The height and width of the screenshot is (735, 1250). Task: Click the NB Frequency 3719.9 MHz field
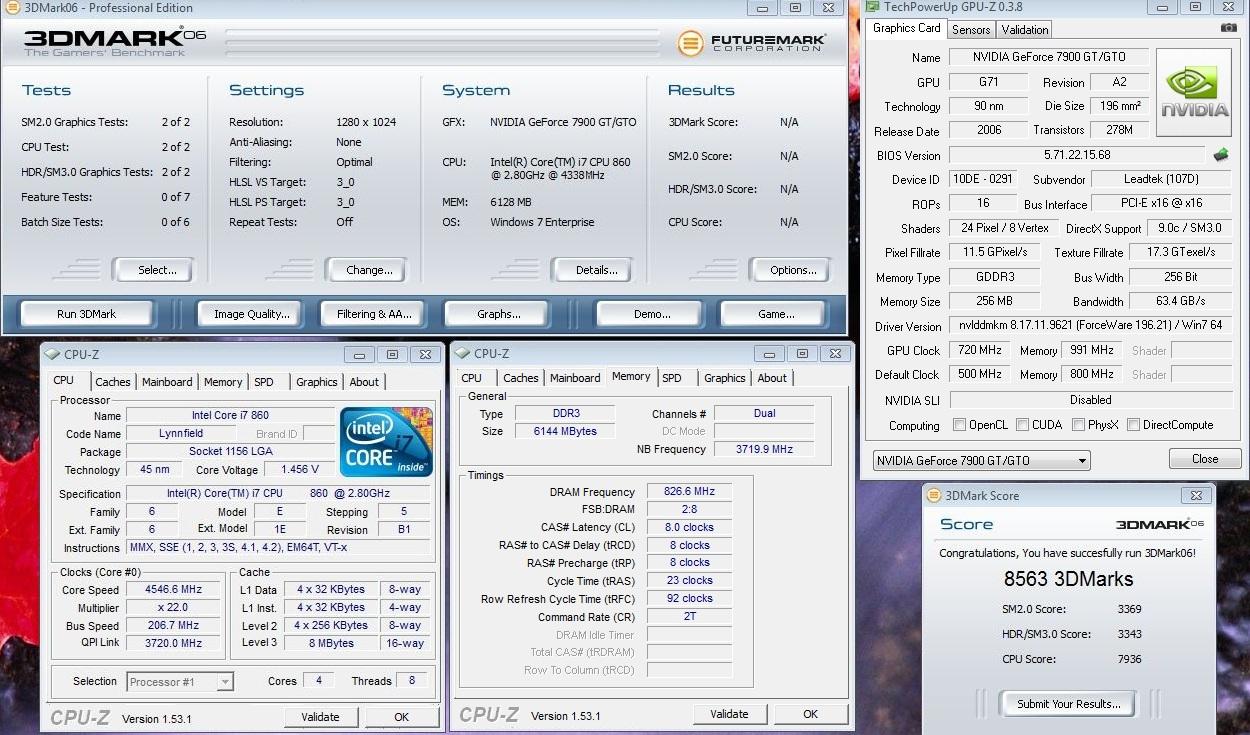tap(764, 450)
